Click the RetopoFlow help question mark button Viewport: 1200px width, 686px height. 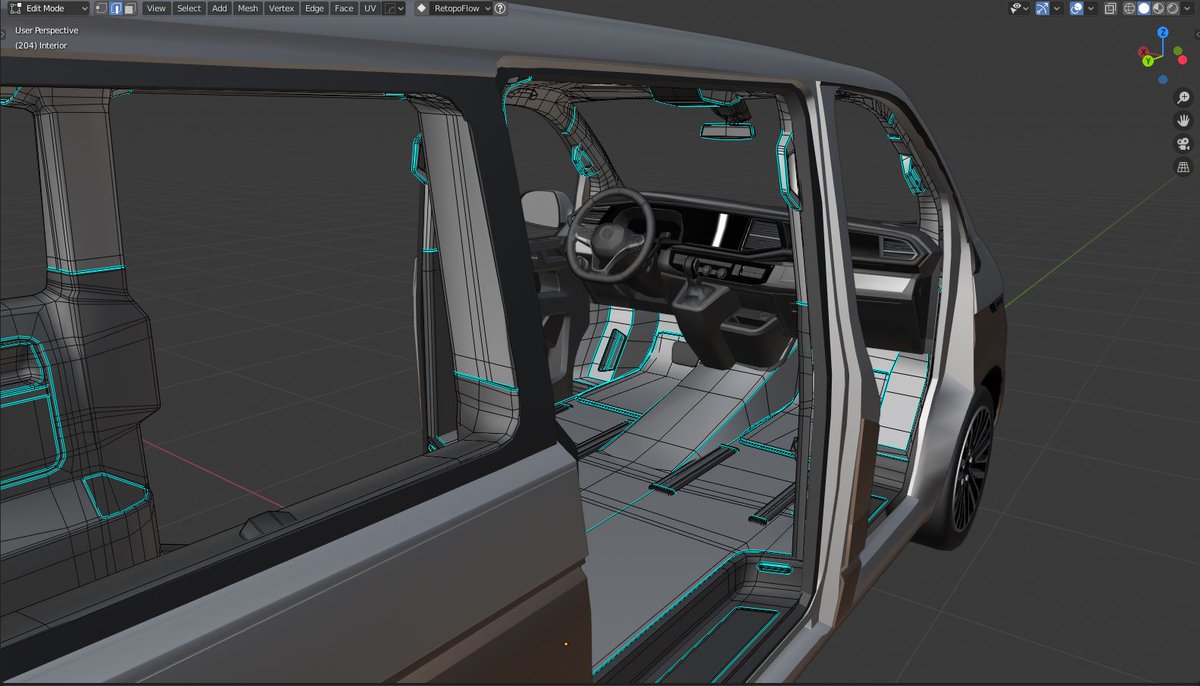coord(500,8)
